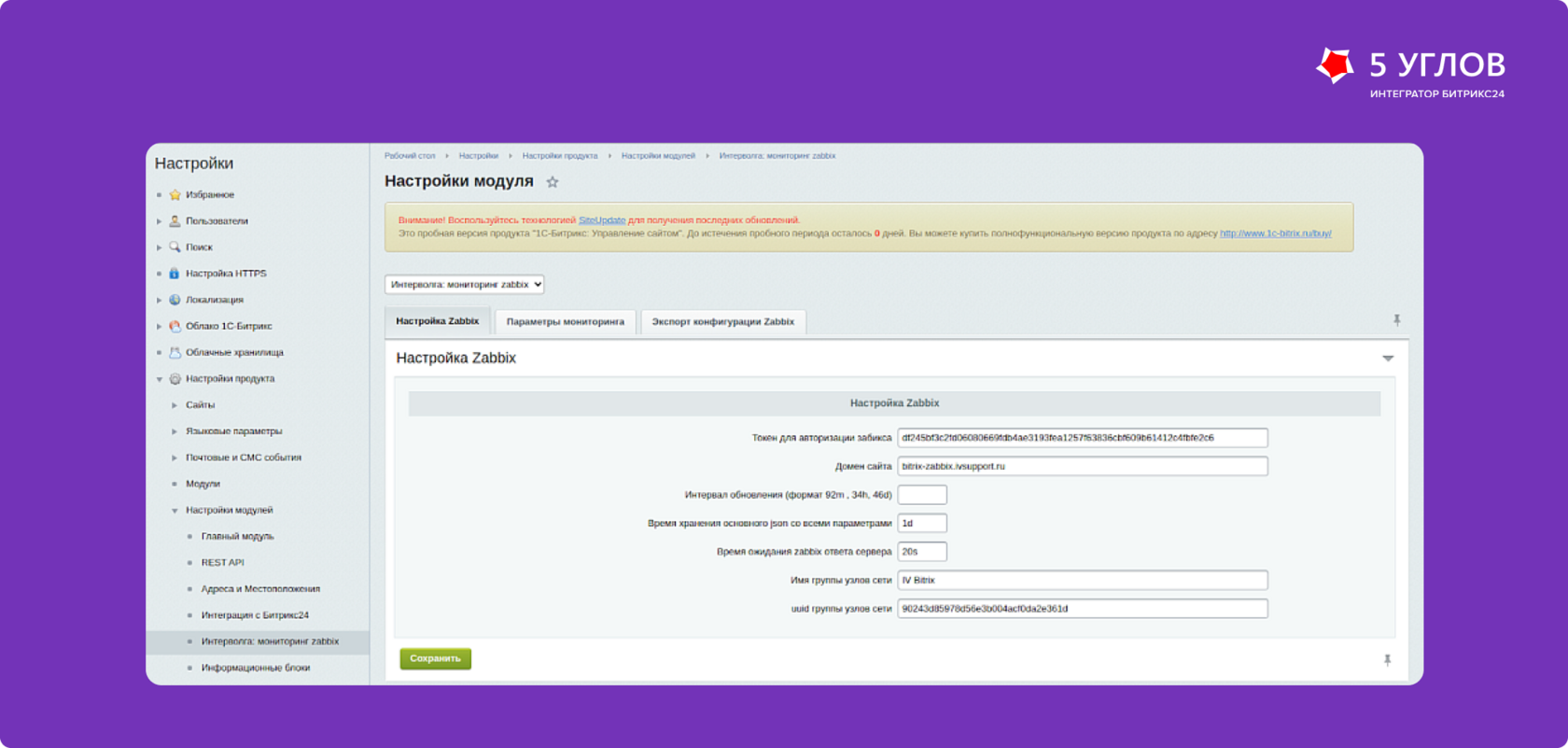The width and height of the screenshot is (1568, 748).
Task: Click the Настройки breadcrumb link
Action: click(x=479, y=156)
